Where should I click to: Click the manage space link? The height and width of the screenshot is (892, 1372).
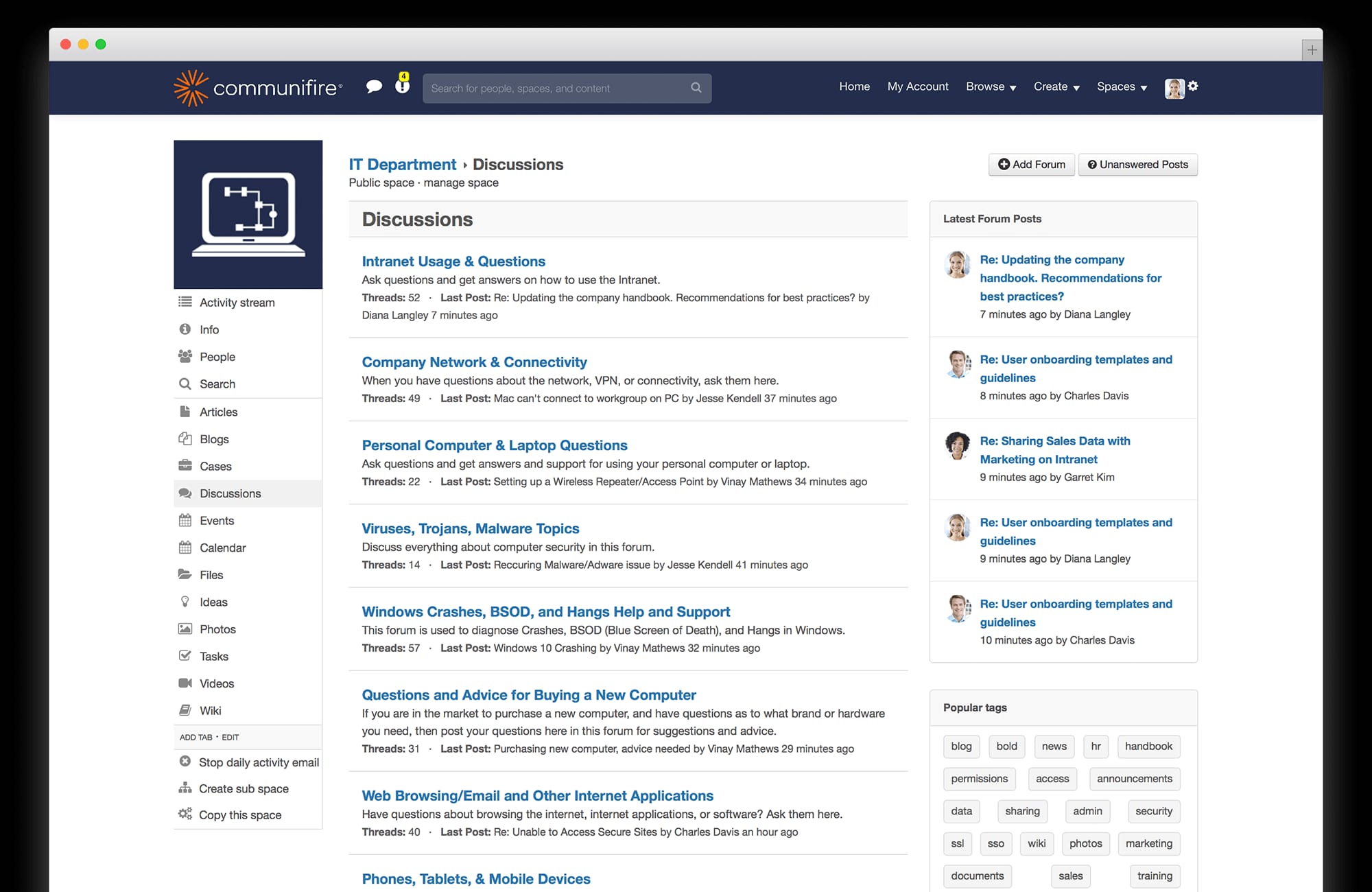click(x=461, y=183)
